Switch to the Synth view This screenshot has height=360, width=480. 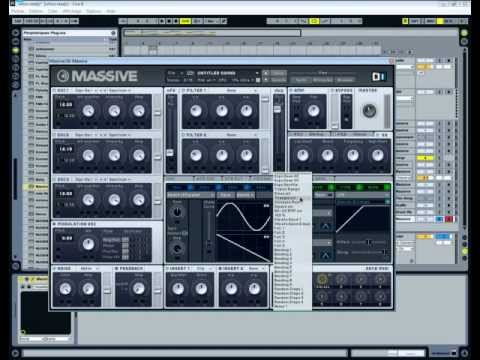[x=301, y=80]
